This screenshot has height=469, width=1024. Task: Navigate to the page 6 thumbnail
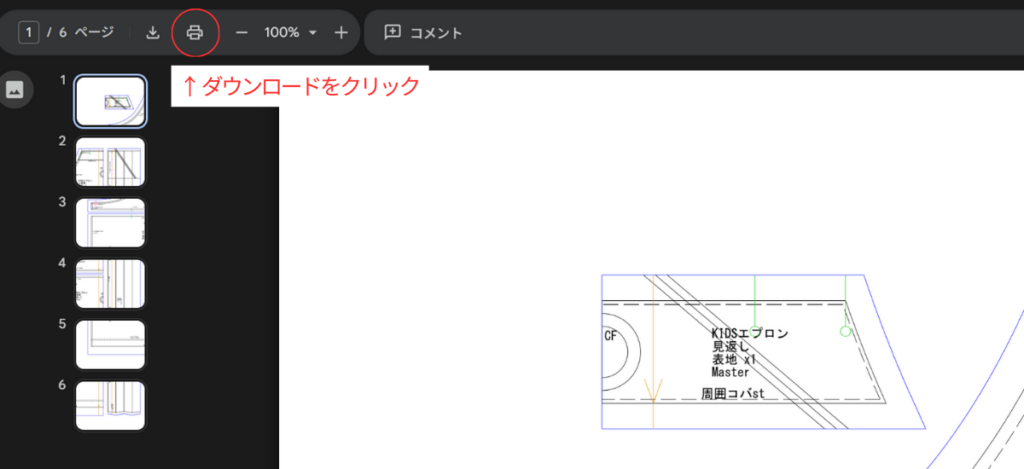coord(111,405)
